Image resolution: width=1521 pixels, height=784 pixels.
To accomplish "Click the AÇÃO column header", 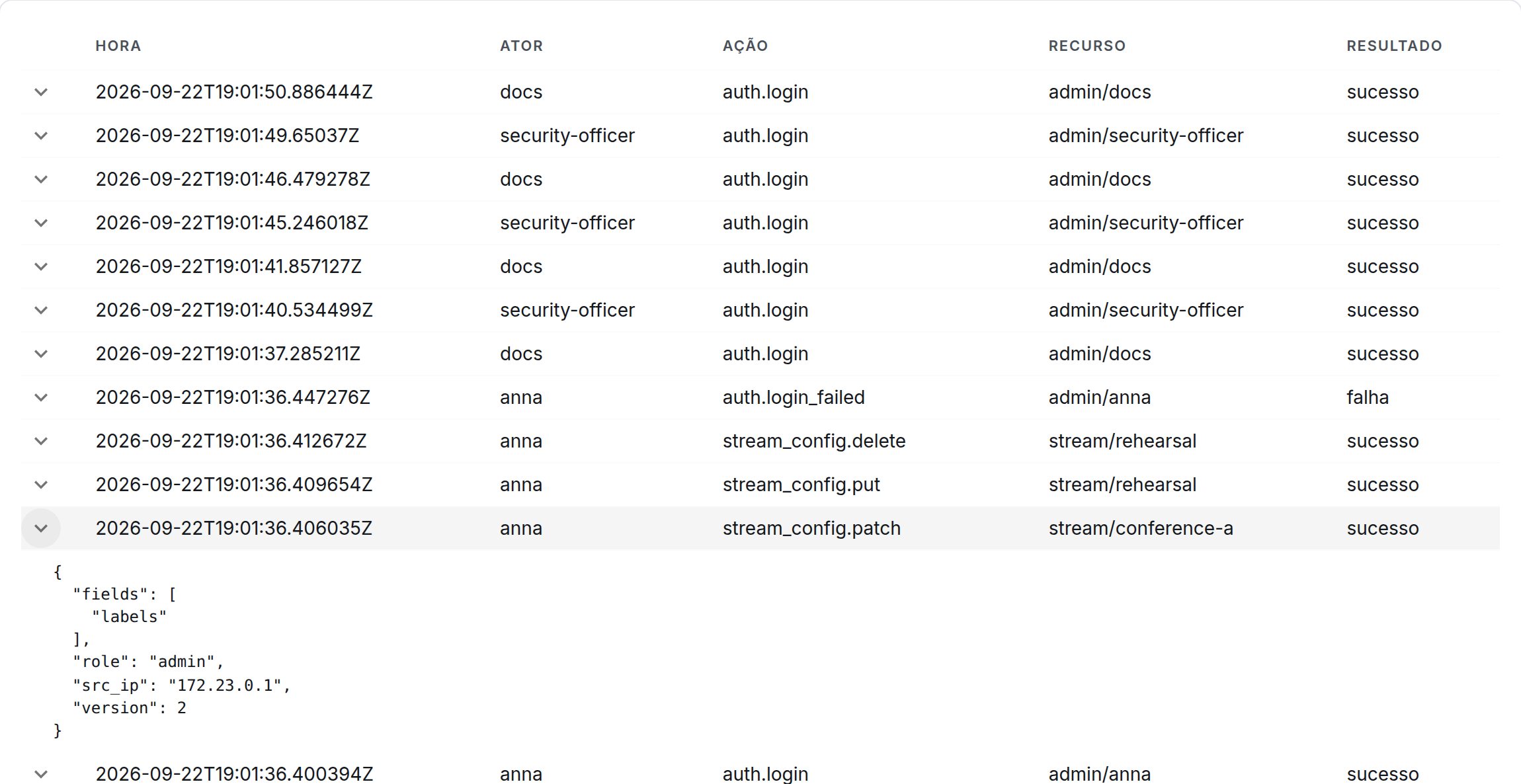I will (x=745, y=46).
